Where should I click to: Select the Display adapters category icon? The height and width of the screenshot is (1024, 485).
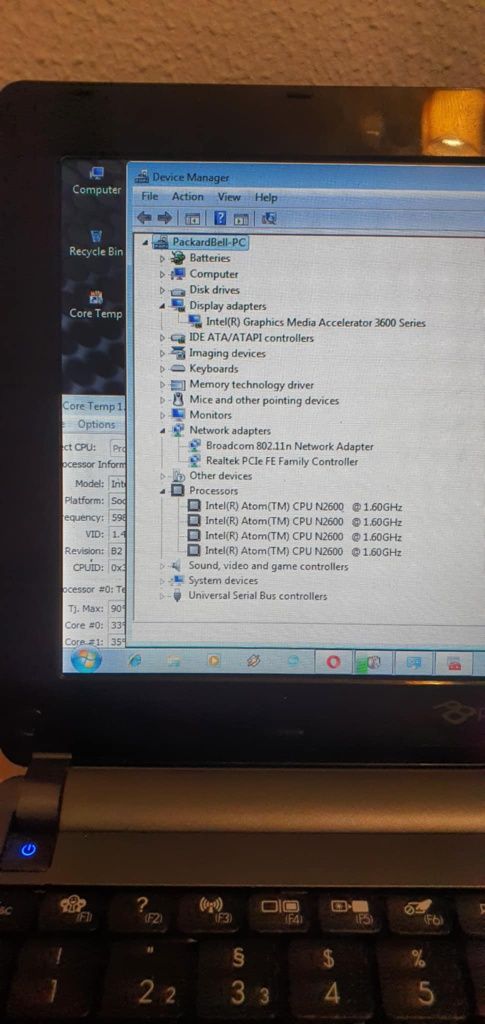pyautogui.click(x=178, y=306)
